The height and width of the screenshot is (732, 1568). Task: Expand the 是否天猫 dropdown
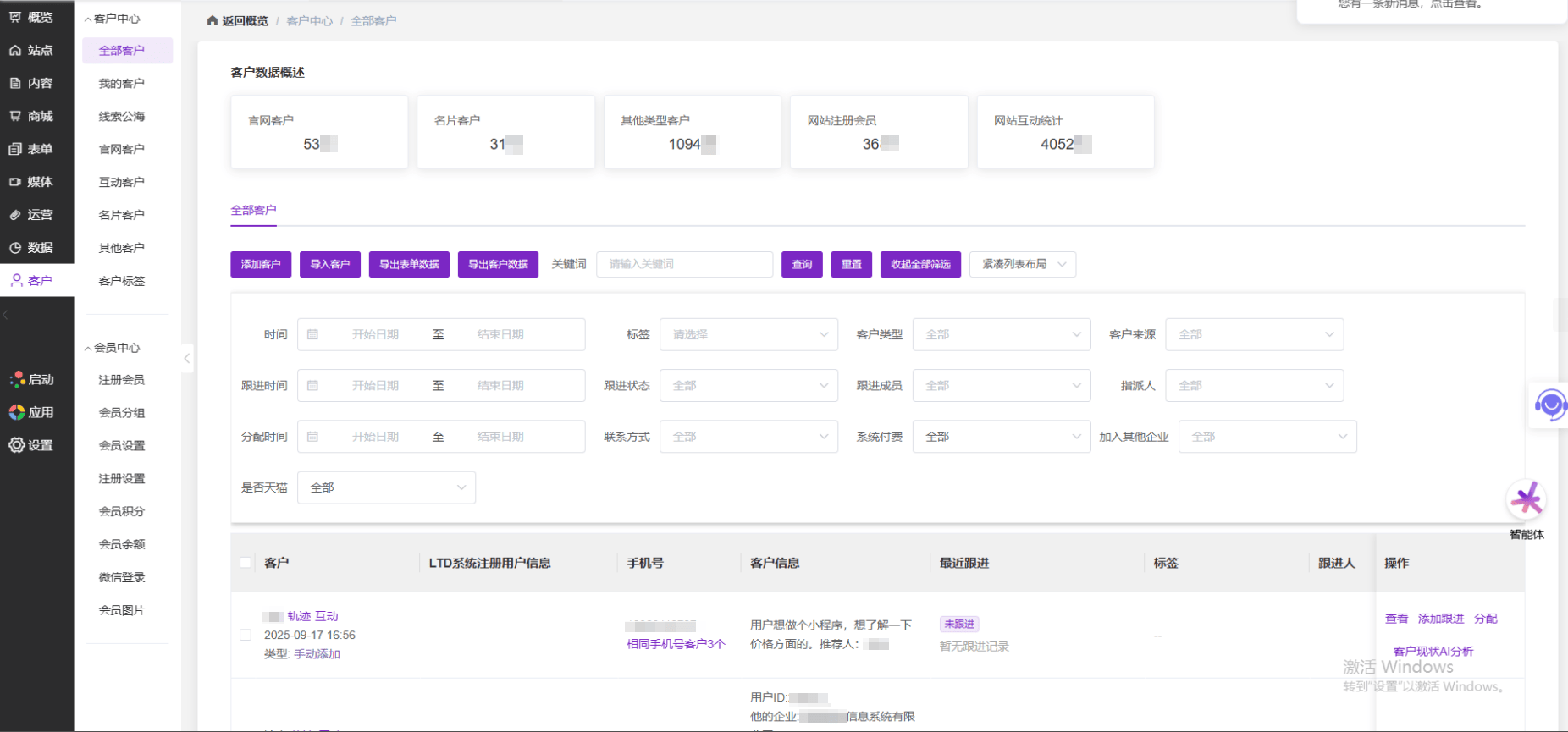386,487
